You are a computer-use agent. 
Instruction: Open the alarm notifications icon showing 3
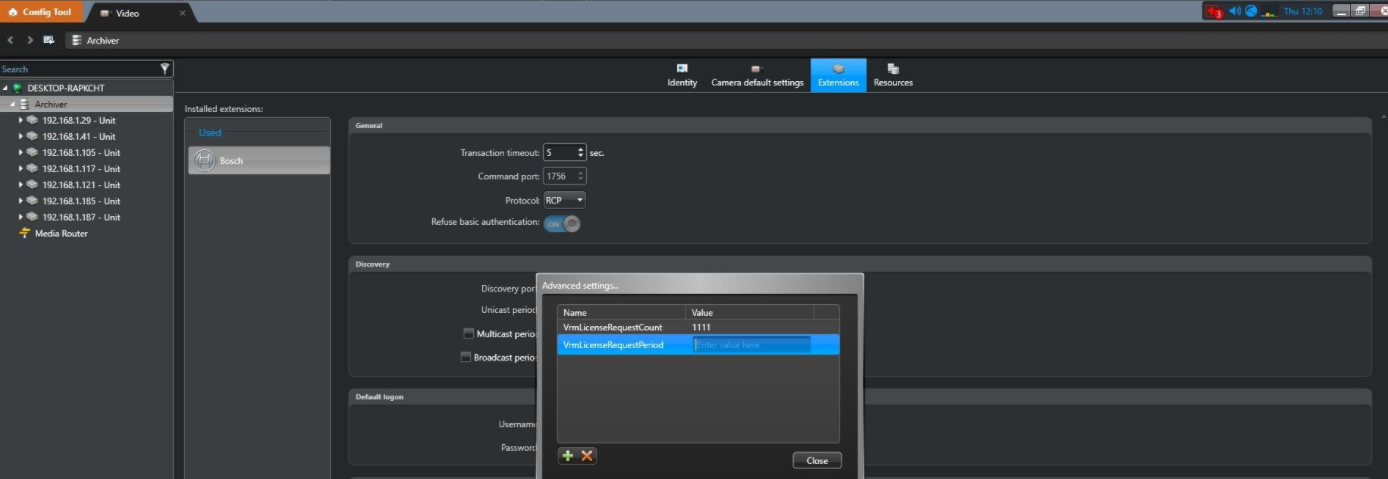pos(1214,12)
